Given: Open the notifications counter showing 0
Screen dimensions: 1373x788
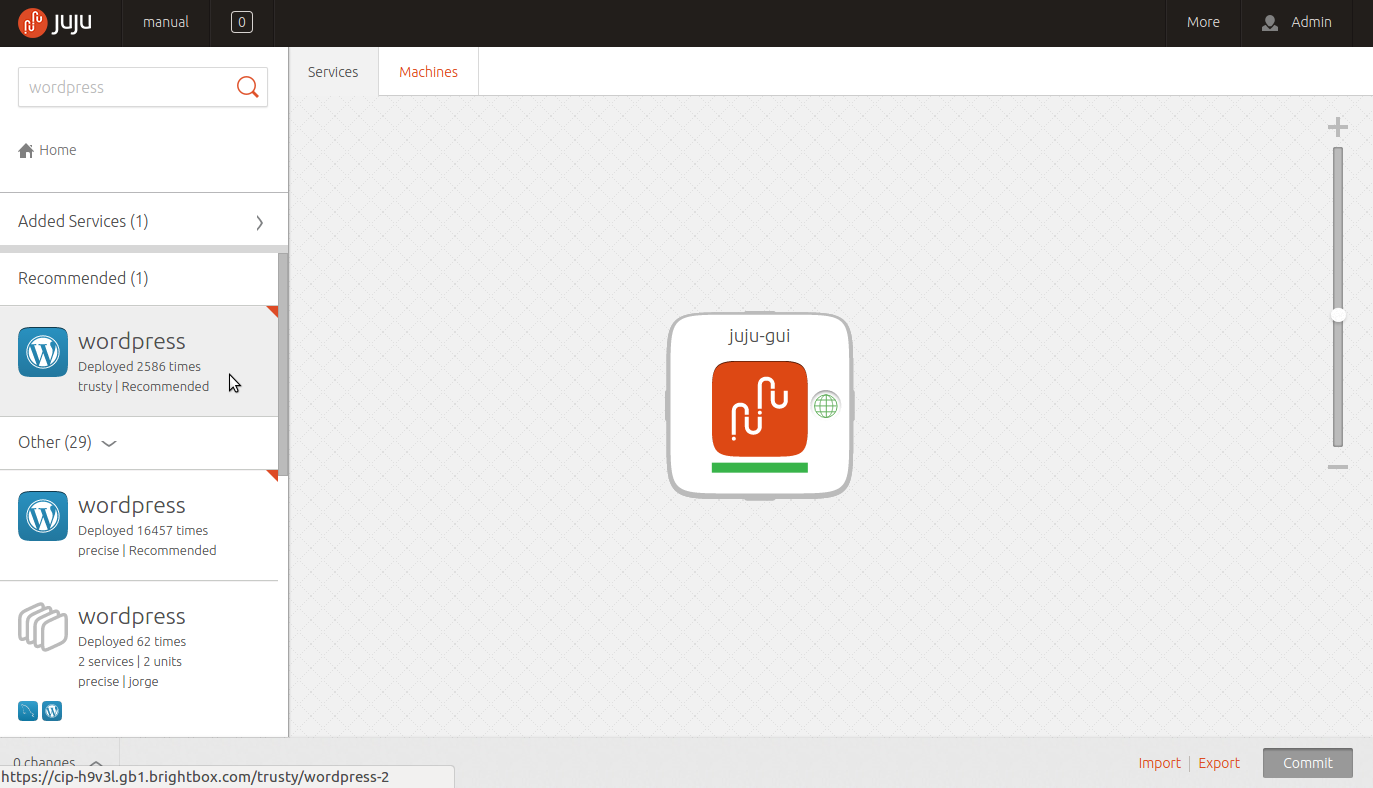Looking at the screenshot, I should point(241,22).
